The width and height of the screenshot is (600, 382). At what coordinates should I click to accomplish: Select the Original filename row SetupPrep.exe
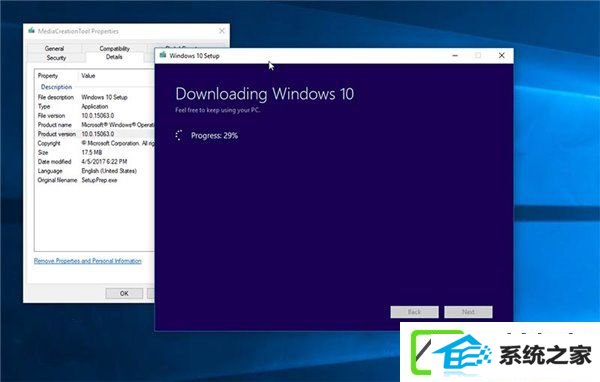point(95,180)
